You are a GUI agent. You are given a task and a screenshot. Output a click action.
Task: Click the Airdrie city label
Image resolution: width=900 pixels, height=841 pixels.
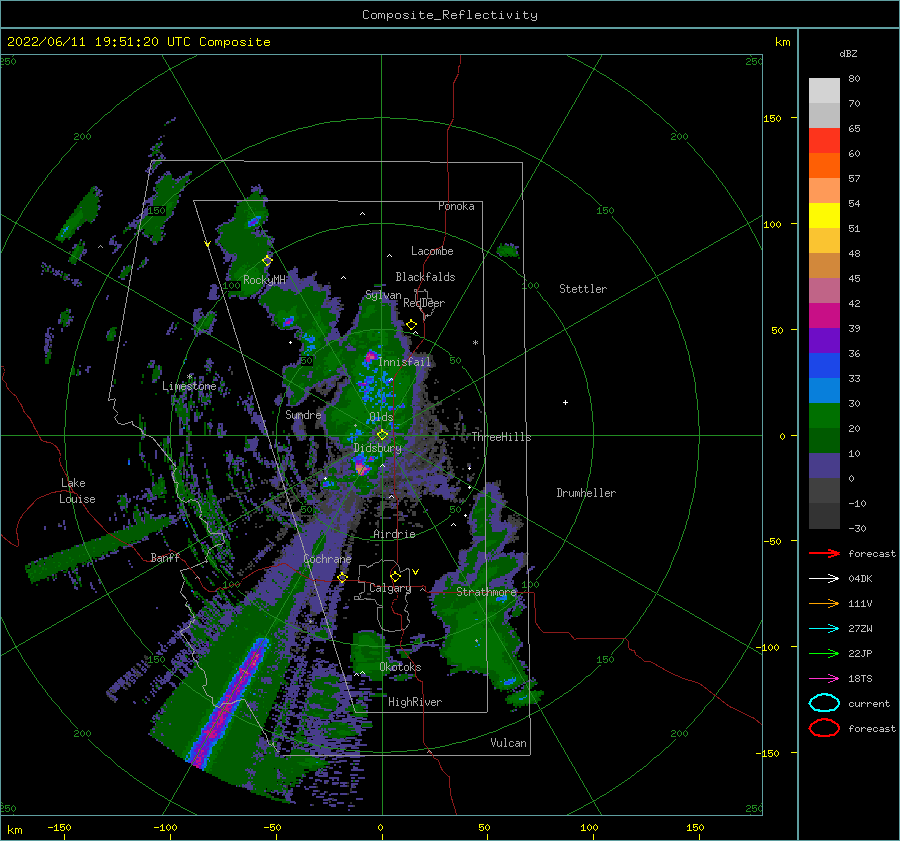click(394, 534)
